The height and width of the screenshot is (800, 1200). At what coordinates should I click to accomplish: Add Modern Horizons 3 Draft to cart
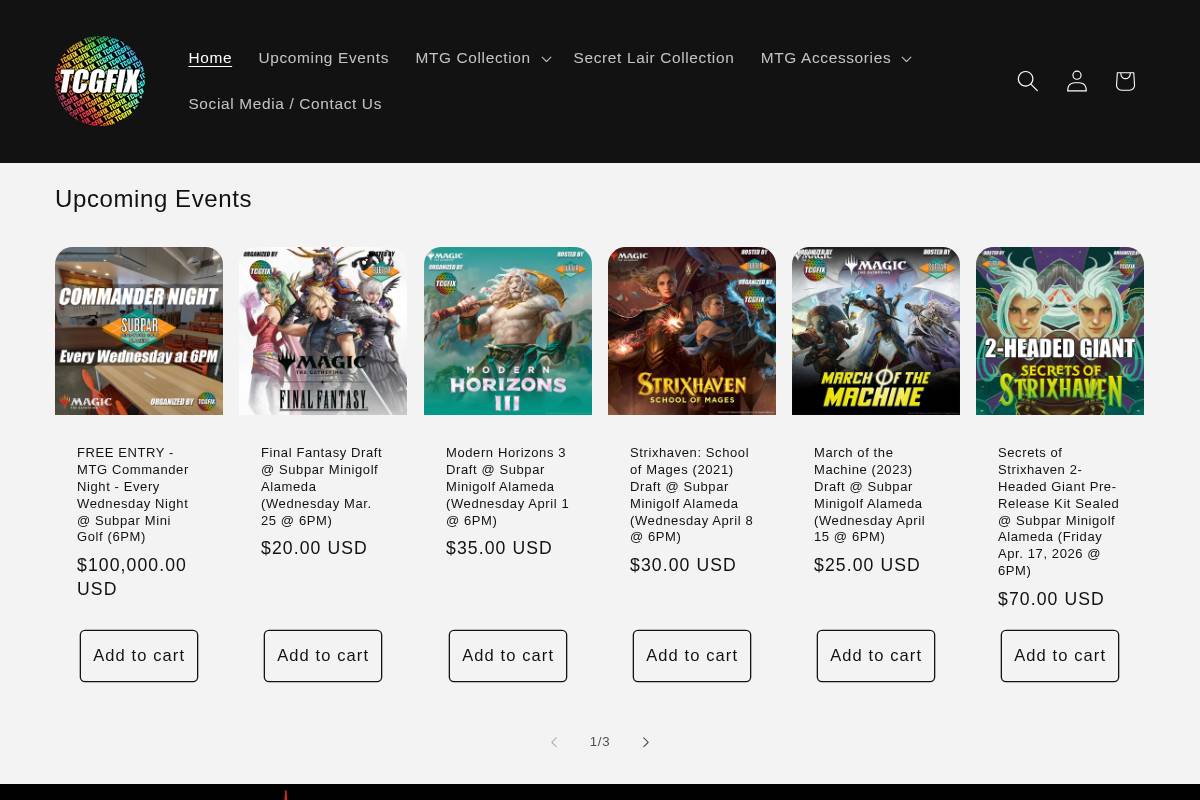(508, 655)
